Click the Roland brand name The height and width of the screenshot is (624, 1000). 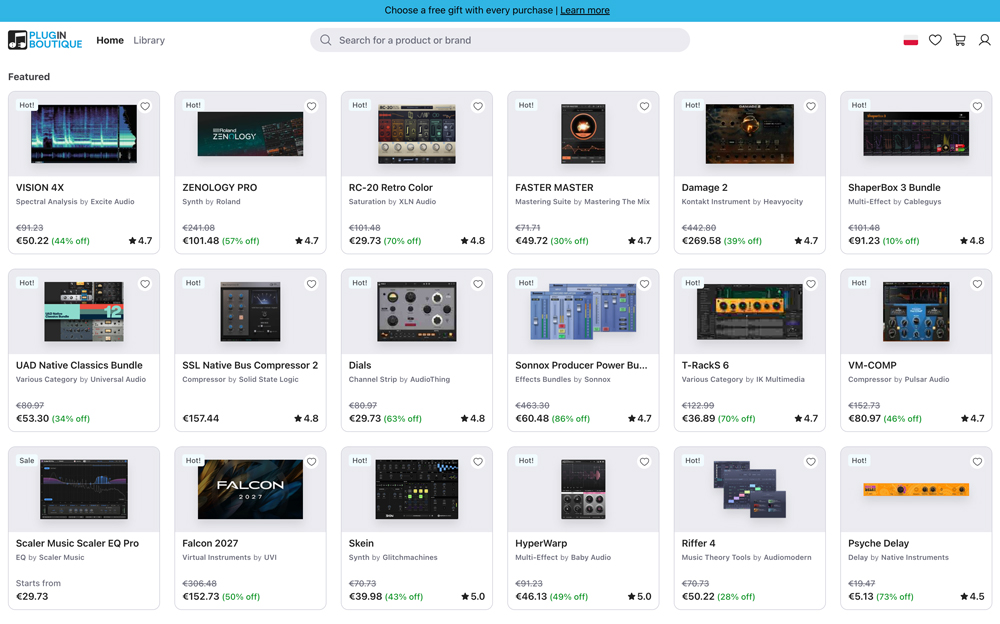click(228, 202)
